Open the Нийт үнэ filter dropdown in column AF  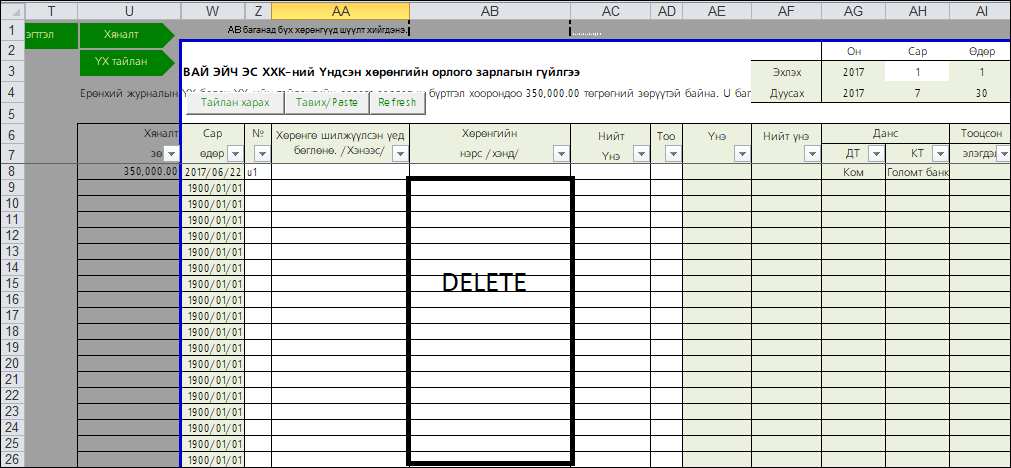tap(811, 154)
